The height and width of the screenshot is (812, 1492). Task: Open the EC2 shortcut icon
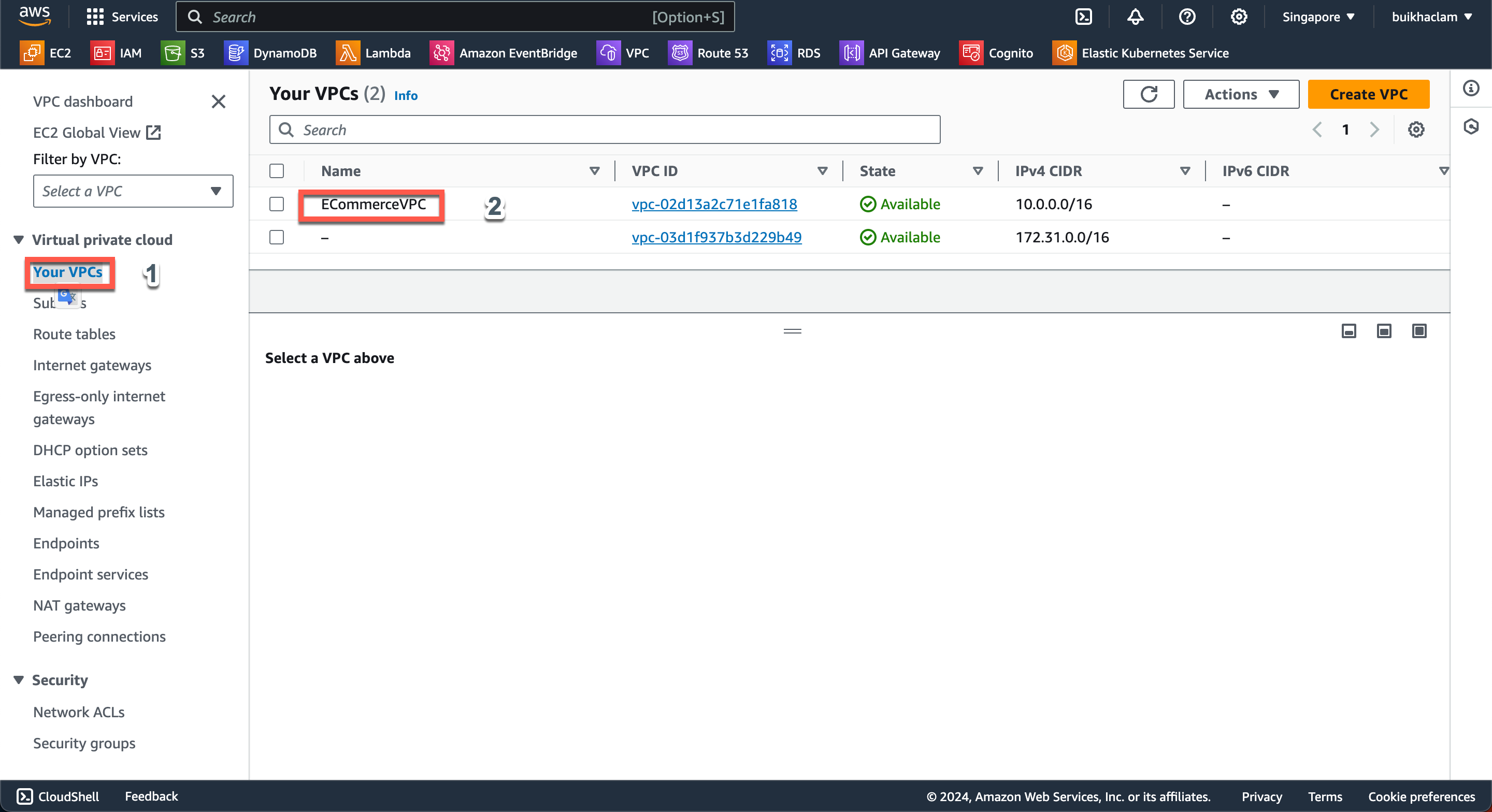(32, 53)
